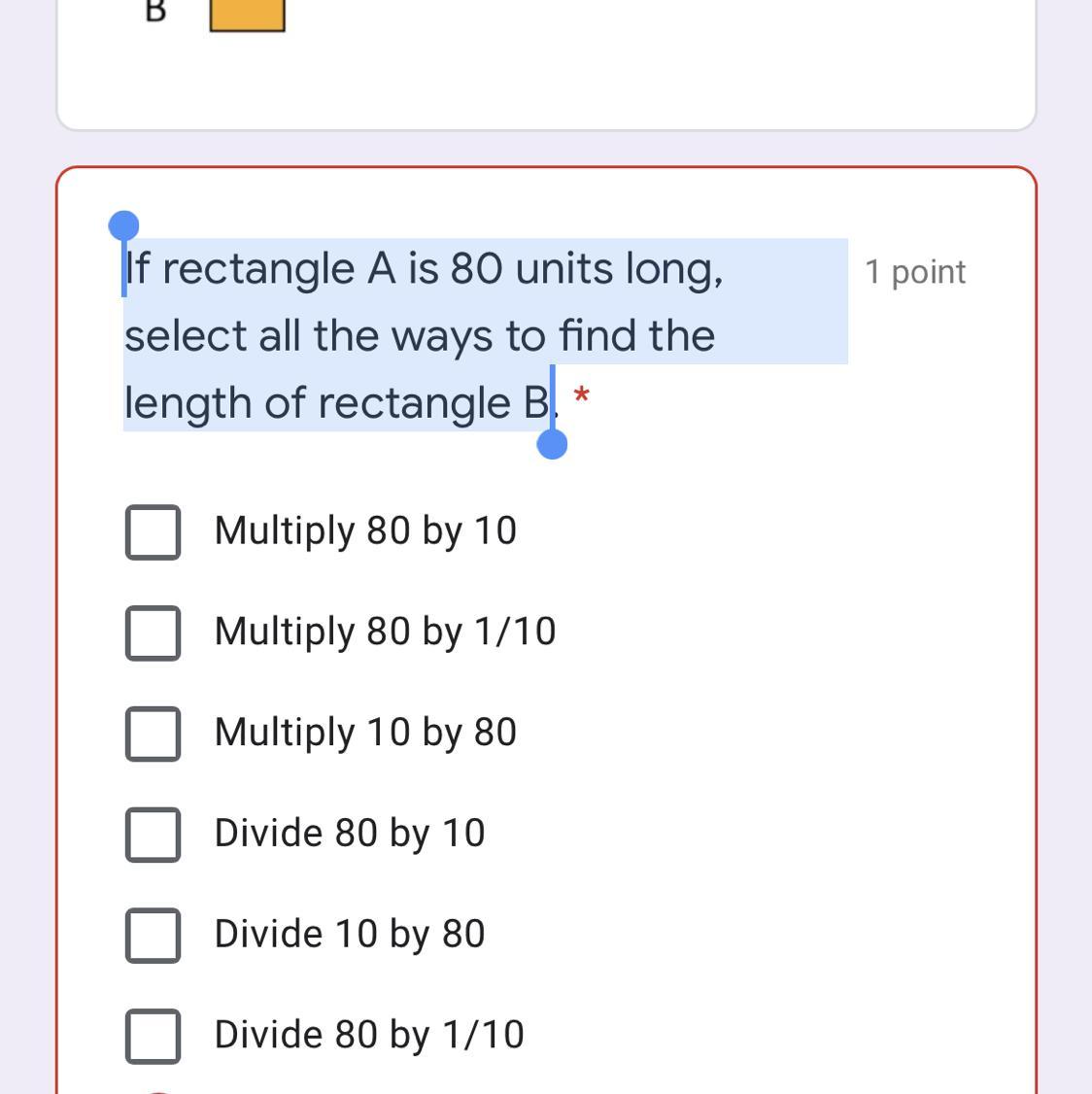Click the "Divide 10 by 80" label text
This screenshot has height=1094, width=1092.
pos(350,935)
